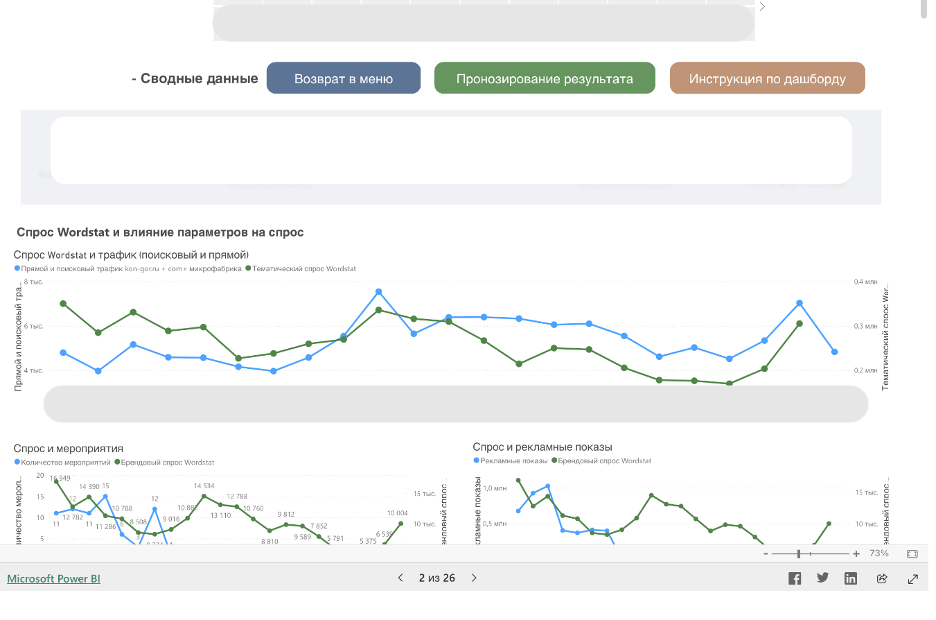Viewport: 936px width, 620px height.
Task: Zoom in with the plus icon
Action: (x=856, y=553)
